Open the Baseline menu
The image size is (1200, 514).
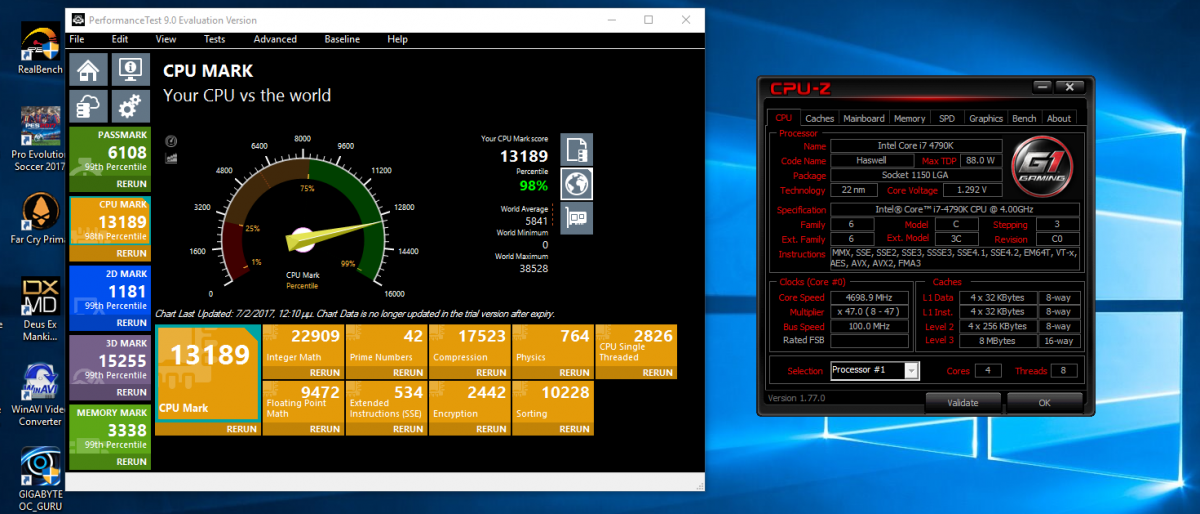pyautogui.click(x=342, y=39)
